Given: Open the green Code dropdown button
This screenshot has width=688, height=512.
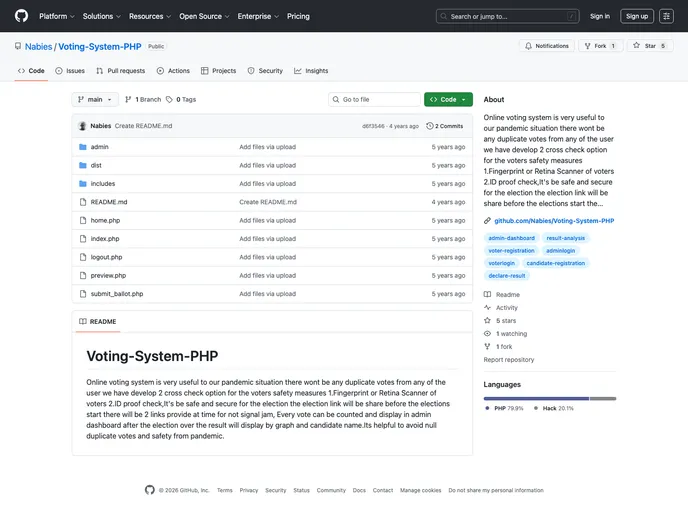Looking at the screenshot, I should (448, 100).
